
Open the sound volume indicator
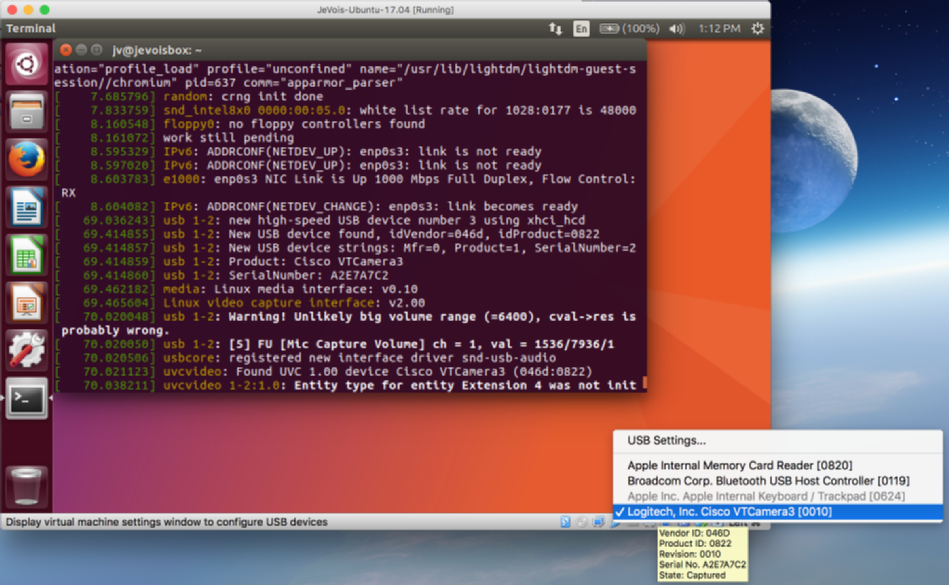coord(677,28)
